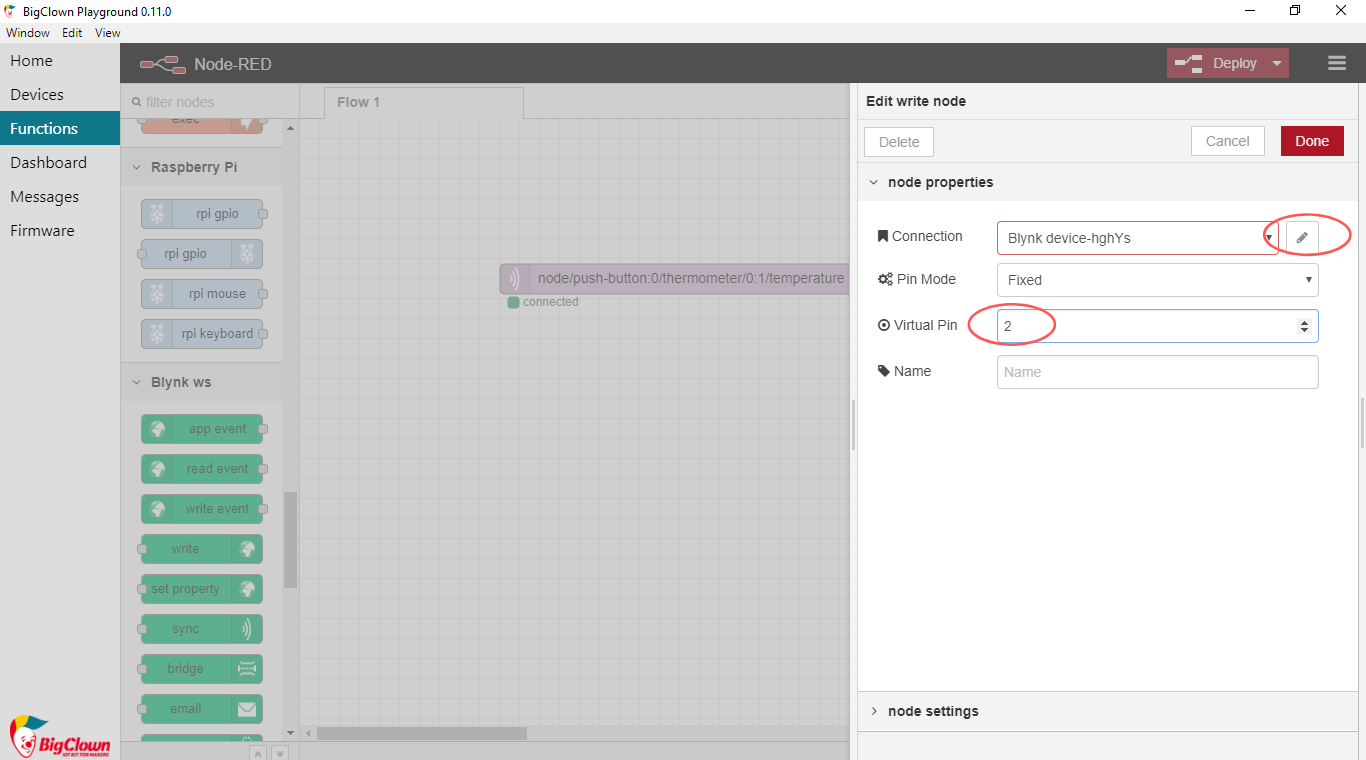Choose the Blynk bridge node

202,669
